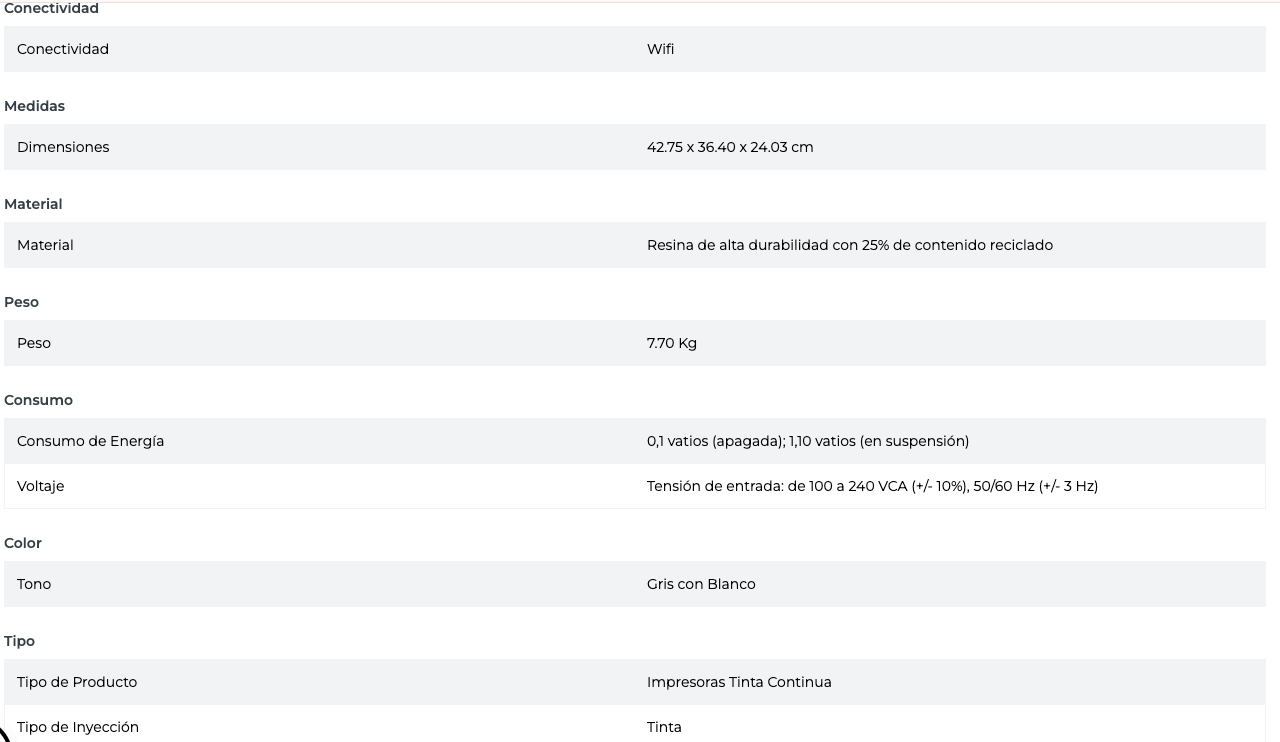The image size is (1280, 742).
Task: Click the Color section heading
Action: tap(23, 543)
